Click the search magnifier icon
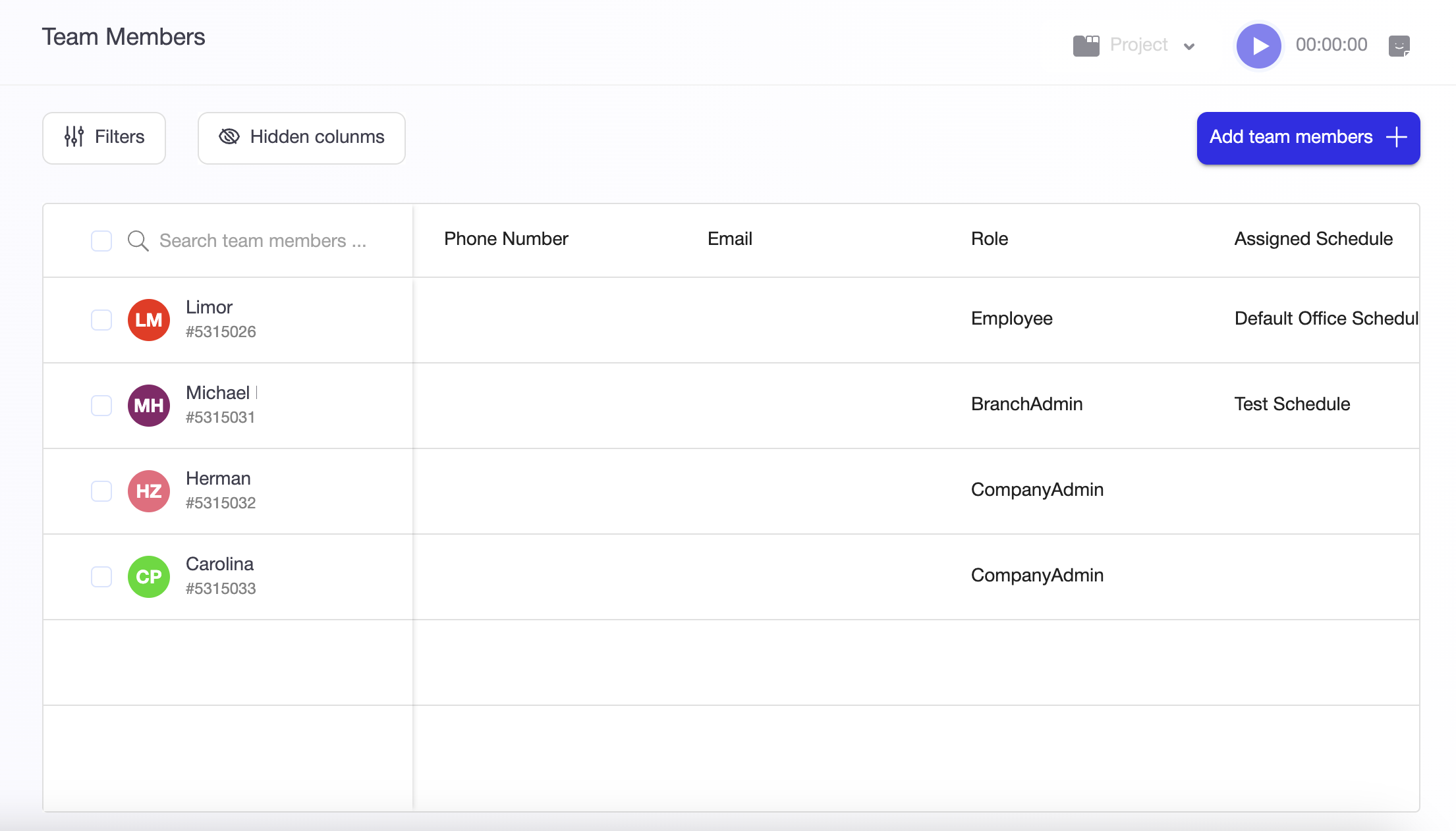1456x831 pixels. pyautogui.click(x=138, y=241)
